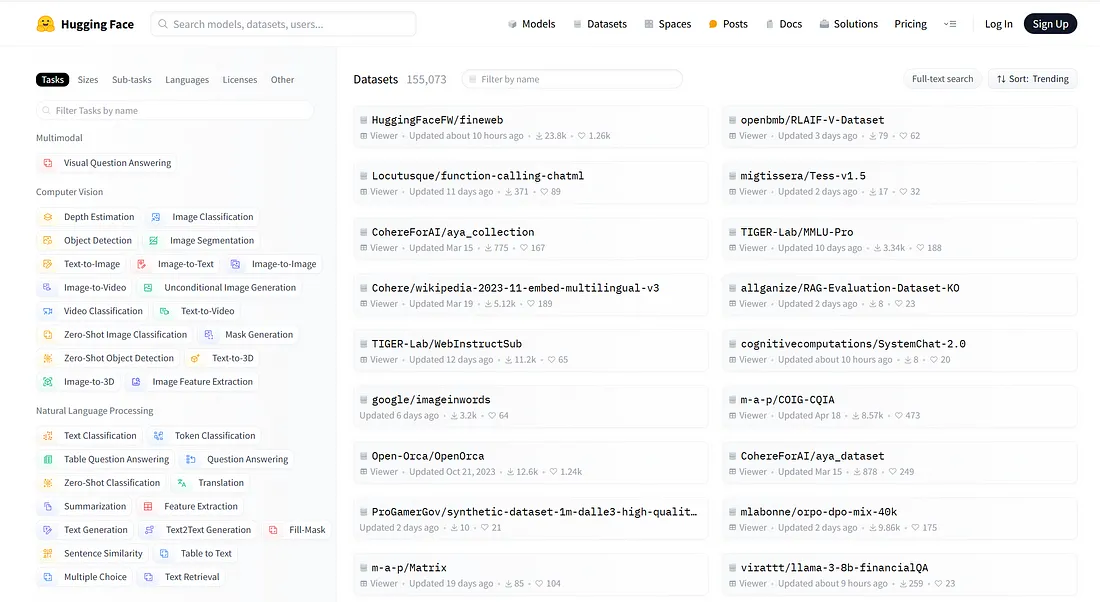Click the Depth Estimation task icon
Image resolution: width=1100 pixels, height=602 pixels.
48,217
